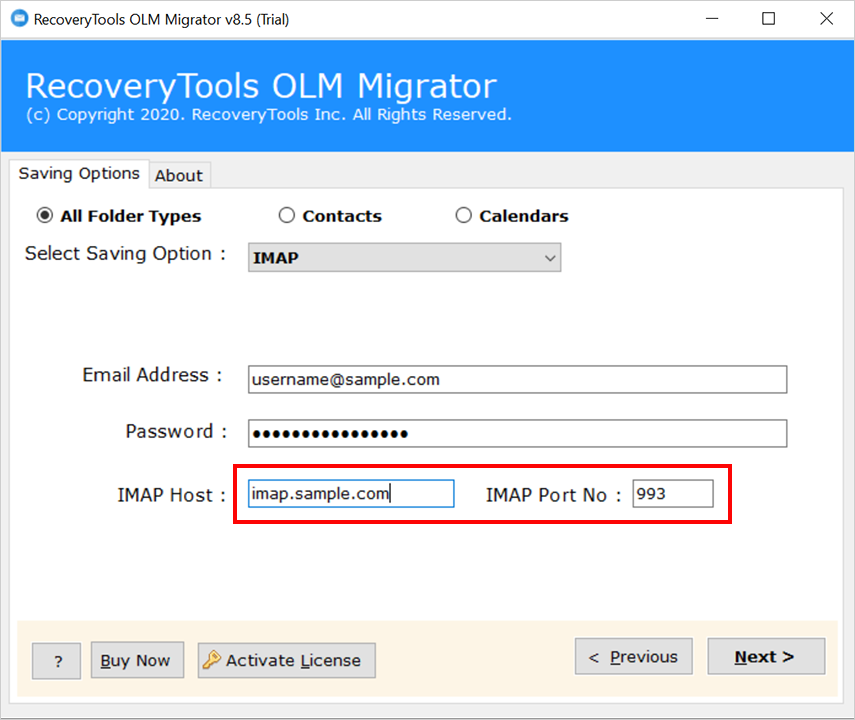Open help with the question mark button
This screenshot has width=855, height=720.
pos(57,661)
